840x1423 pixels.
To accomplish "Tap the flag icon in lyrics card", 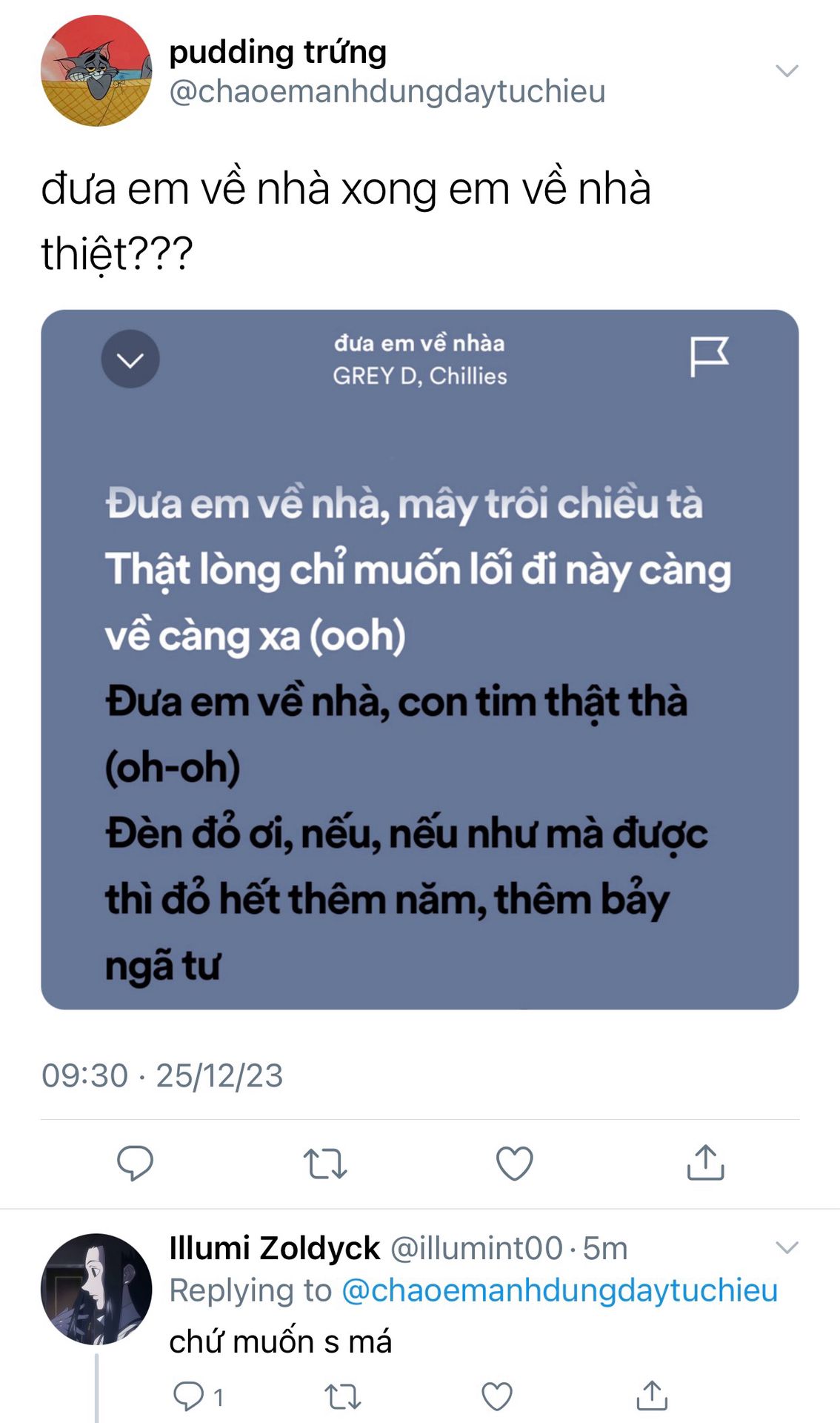I will [709, 356].
